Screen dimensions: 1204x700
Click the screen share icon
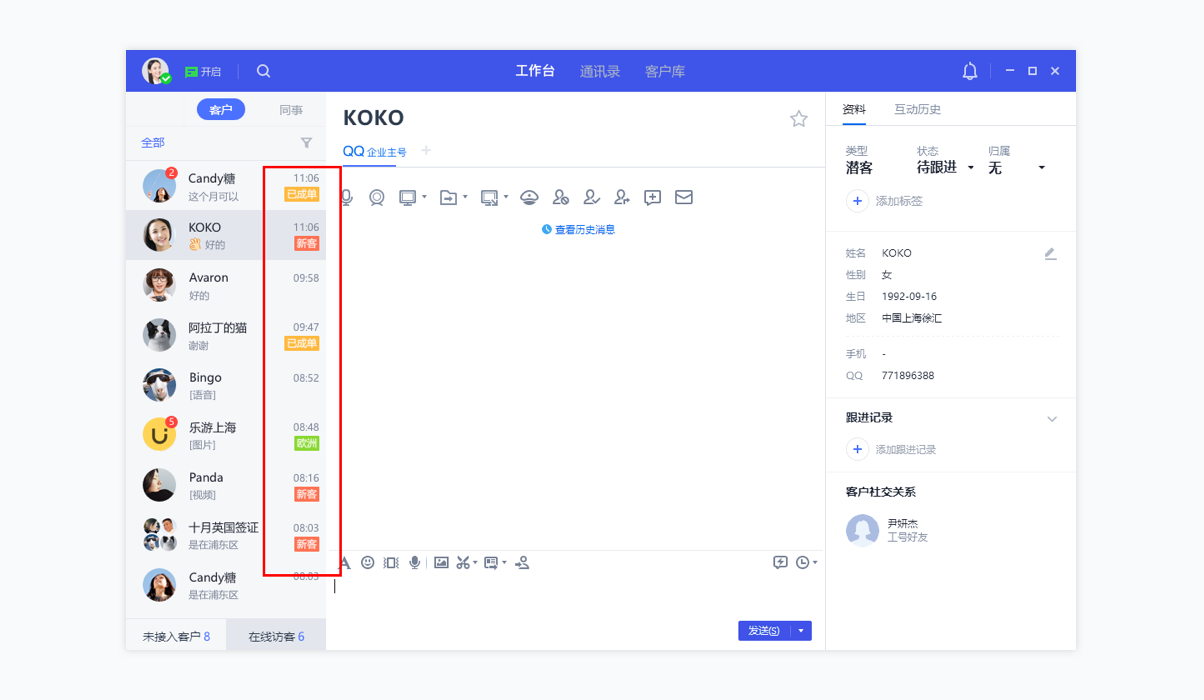point(489,198)
